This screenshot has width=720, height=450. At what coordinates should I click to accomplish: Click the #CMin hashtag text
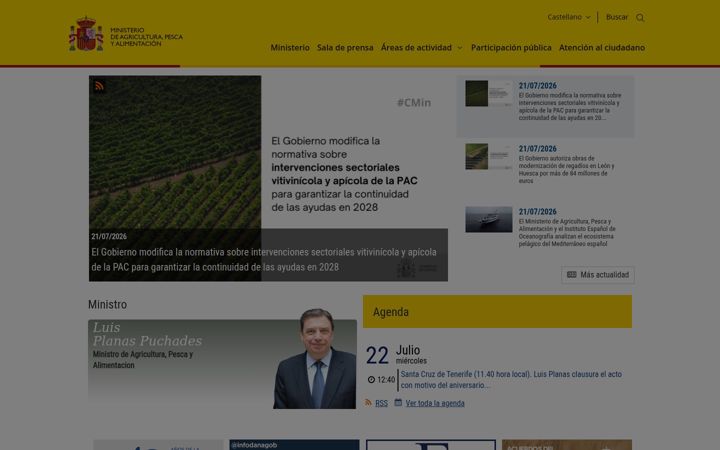(x=414, y=102)
